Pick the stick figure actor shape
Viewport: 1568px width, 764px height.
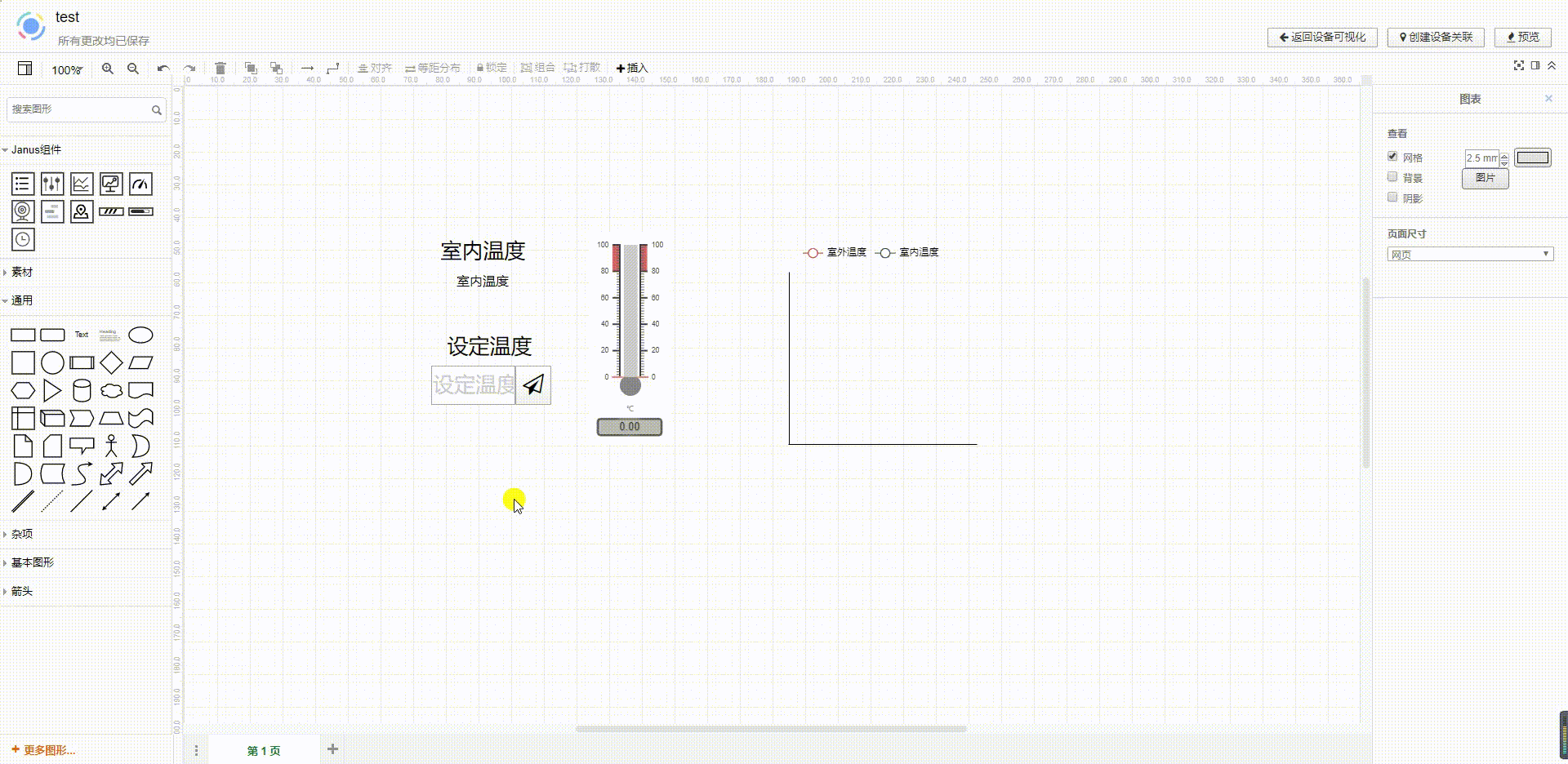click(111, 446)
